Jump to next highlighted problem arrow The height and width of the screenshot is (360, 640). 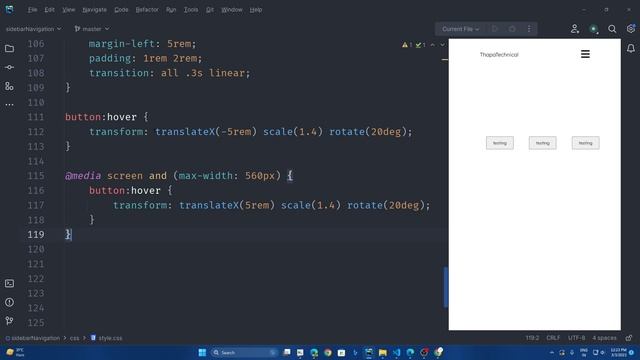click(442, 45)
